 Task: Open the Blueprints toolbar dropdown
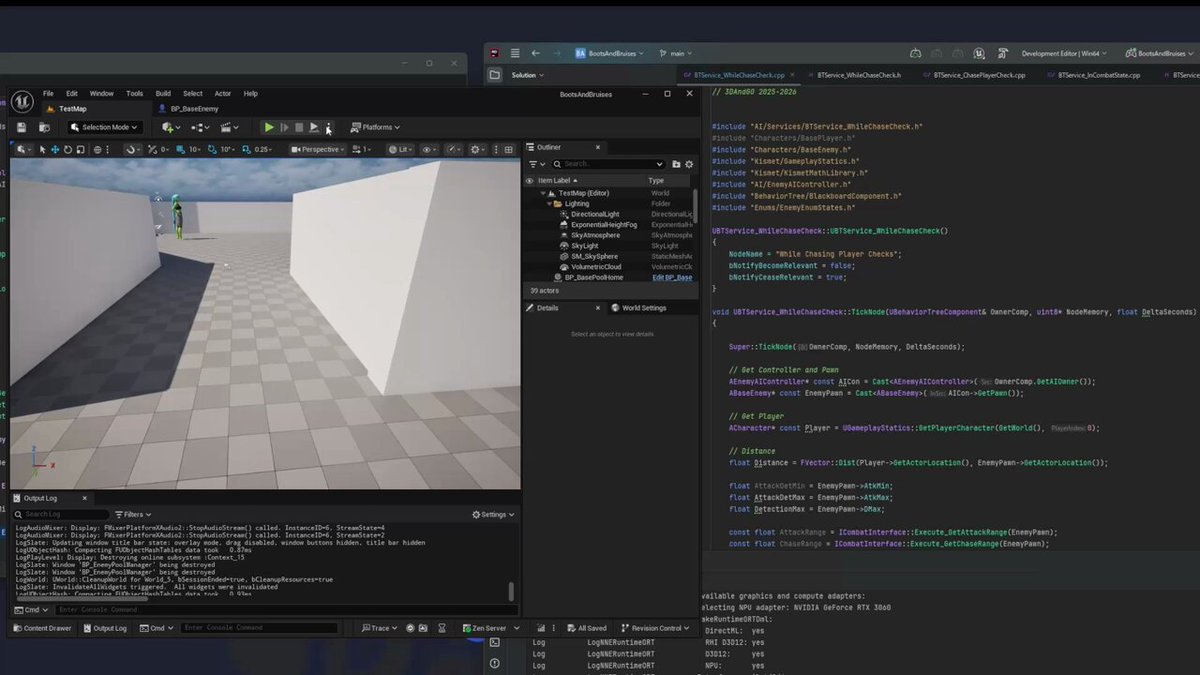click(200, 127)
